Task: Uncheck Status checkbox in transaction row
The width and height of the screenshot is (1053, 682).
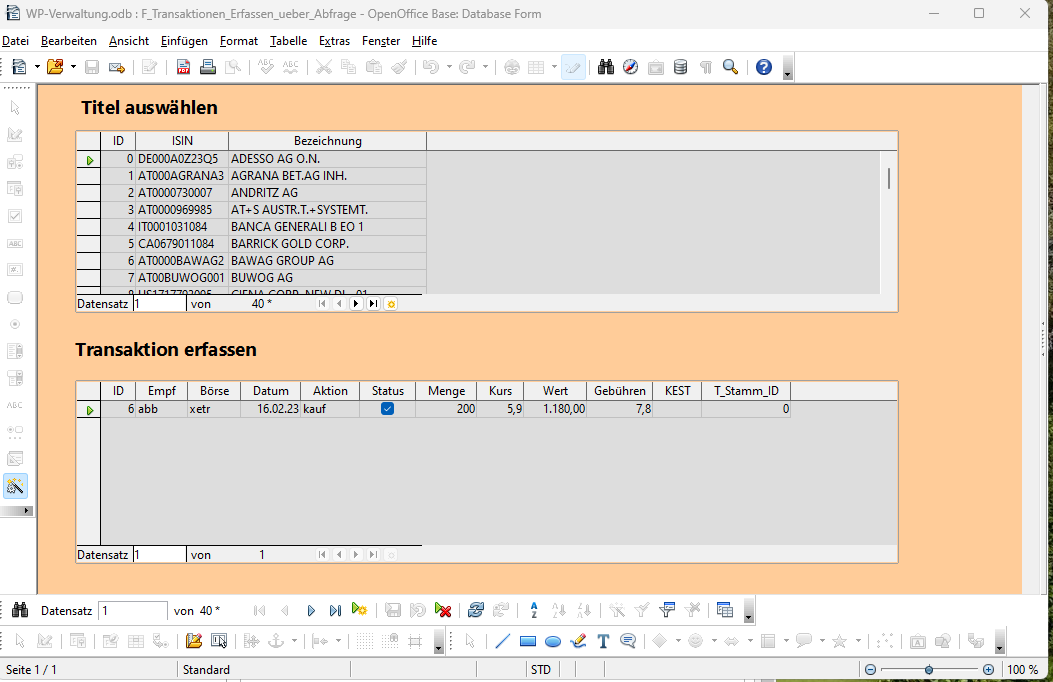Action: 387,409
